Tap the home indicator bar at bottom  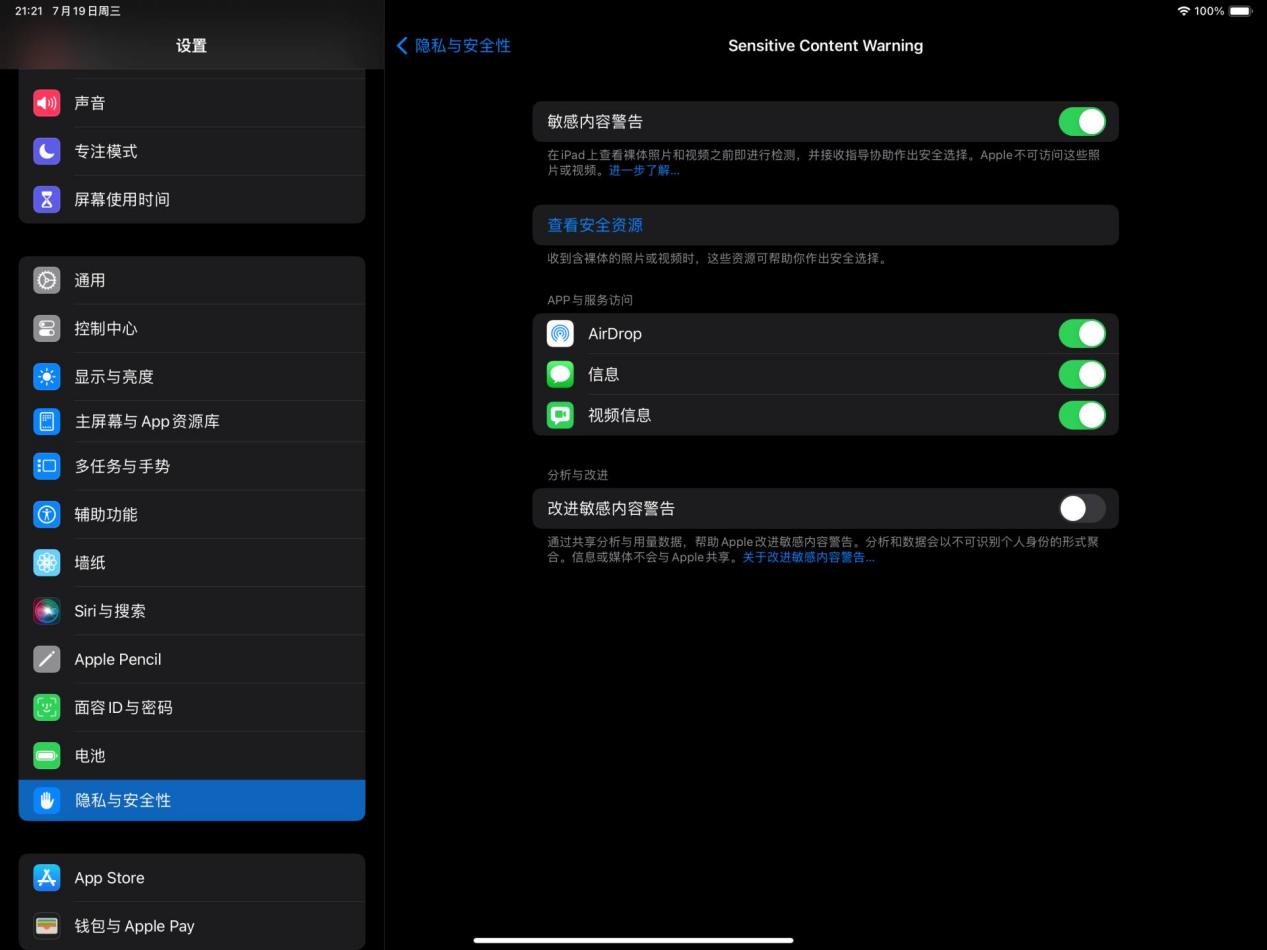click(633, 939)
